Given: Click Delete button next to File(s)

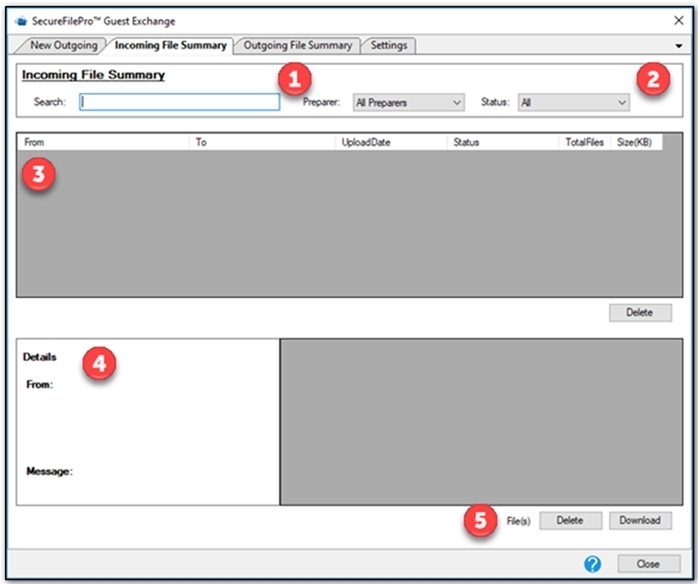Looking at the screenshot, I should coord(570,520).
